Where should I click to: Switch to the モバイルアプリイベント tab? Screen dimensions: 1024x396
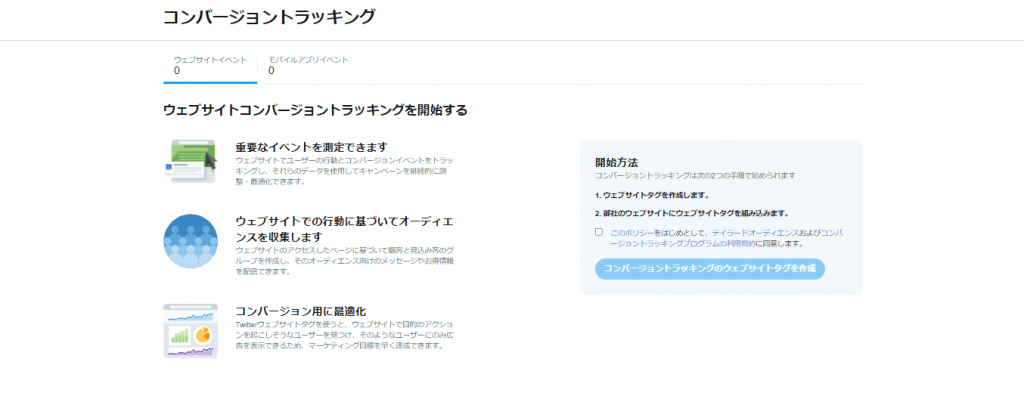pos(308,65)
